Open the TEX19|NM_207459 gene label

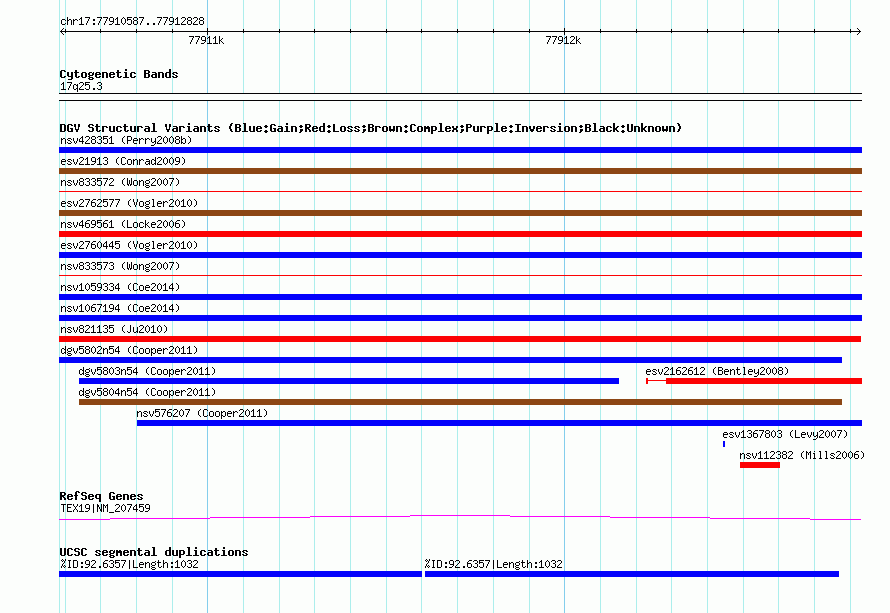[x=105, y=508]
